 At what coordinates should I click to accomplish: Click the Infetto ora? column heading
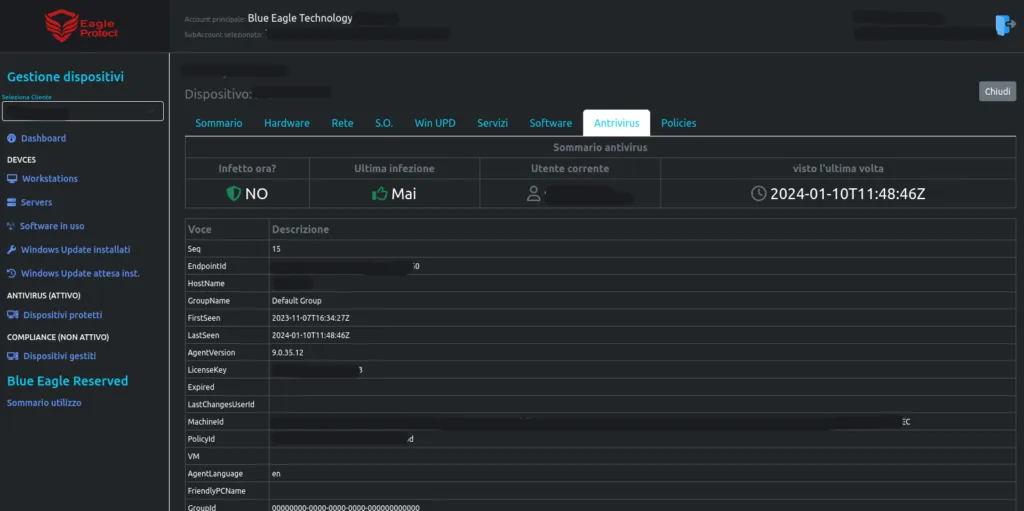(x=248, y=169)
